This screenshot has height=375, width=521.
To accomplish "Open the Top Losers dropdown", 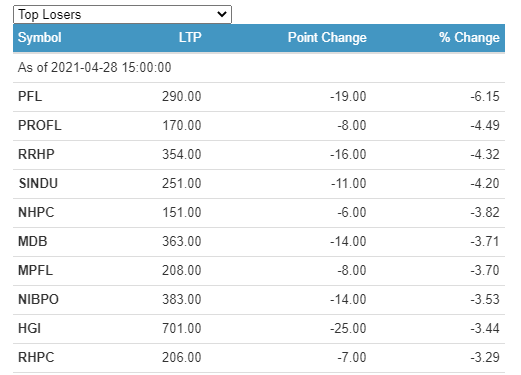I will coord(122,14).
